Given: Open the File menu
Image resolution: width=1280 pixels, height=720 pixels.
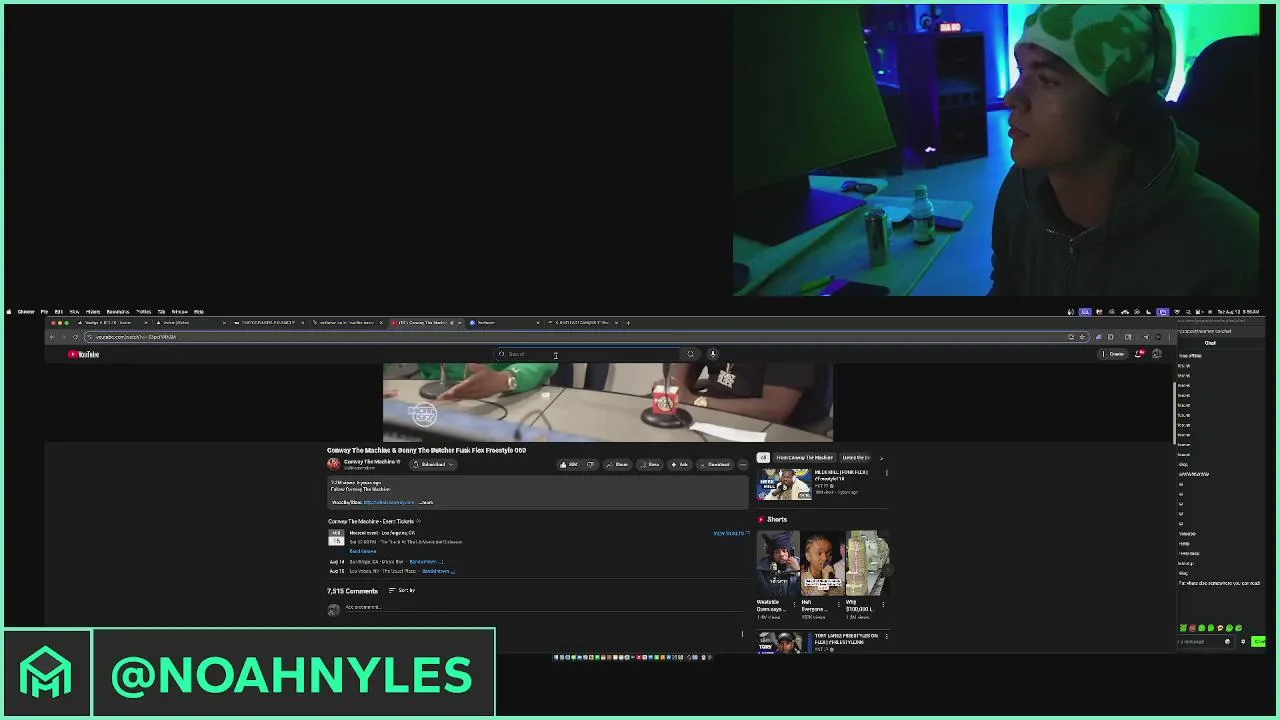Looking at the screenshot, I should click(x=44, y=312).
